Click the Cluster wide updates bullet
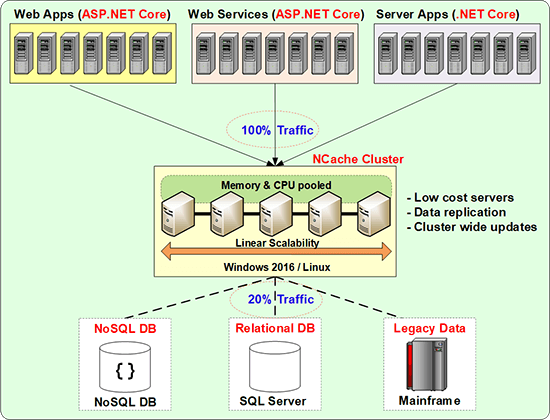The image size is (550, 420). coord(472,227)
